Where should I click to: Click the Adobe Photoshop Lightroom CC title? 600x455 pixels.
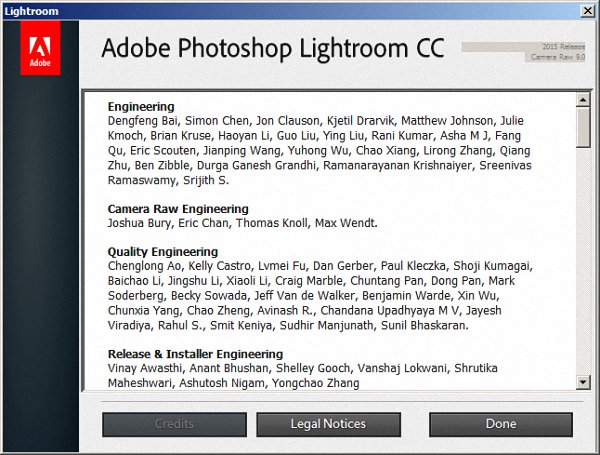(274, 48)
